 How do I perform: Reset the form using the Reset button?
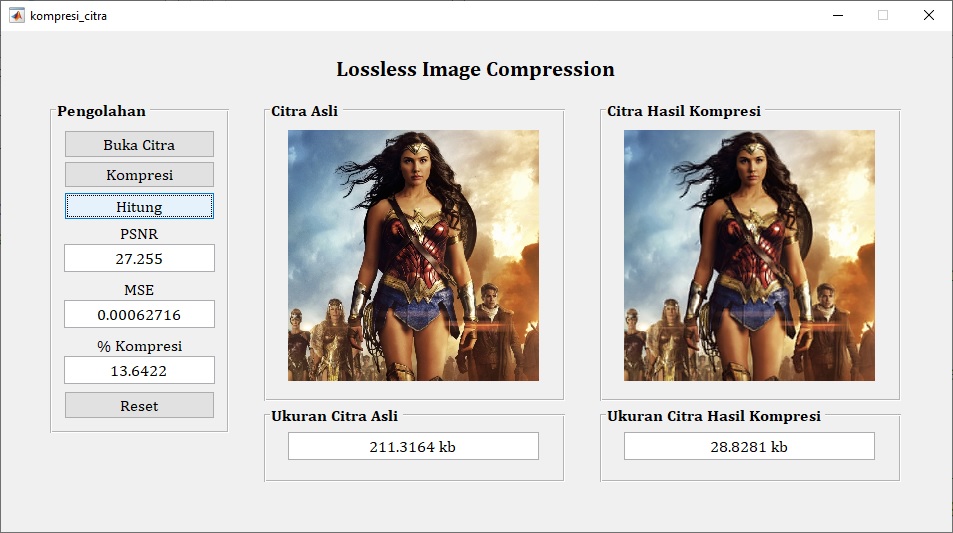tap(139, 405)
